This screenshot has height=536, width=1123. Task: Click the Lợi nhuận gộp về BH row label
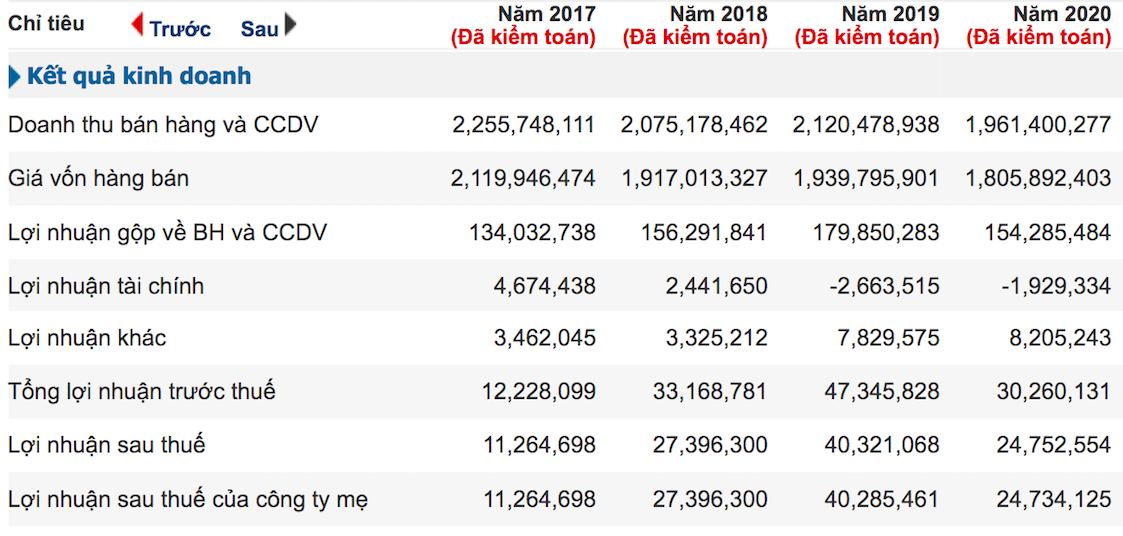point(167,233)
